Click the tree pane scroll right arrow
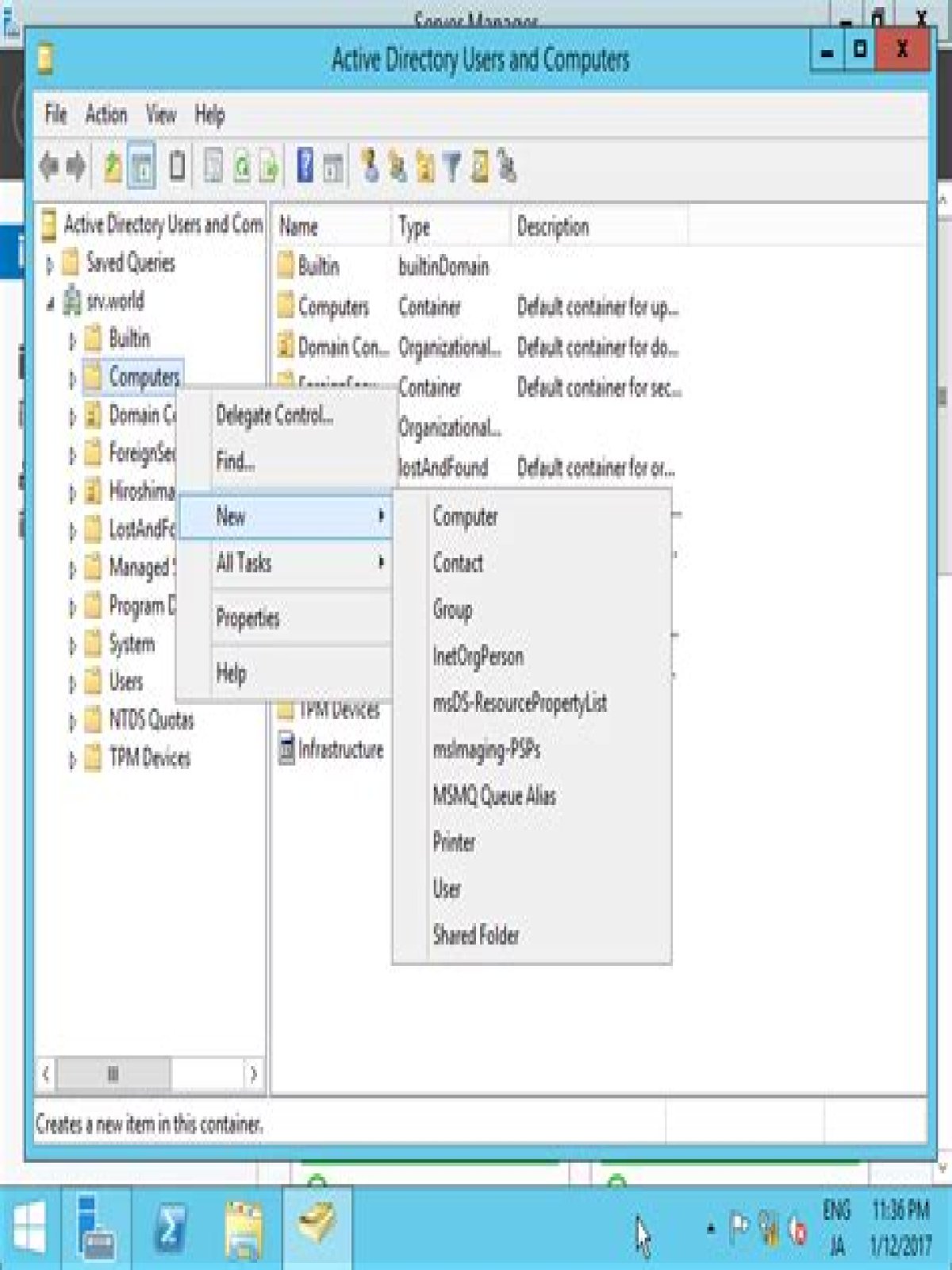 click(253, 1074)
